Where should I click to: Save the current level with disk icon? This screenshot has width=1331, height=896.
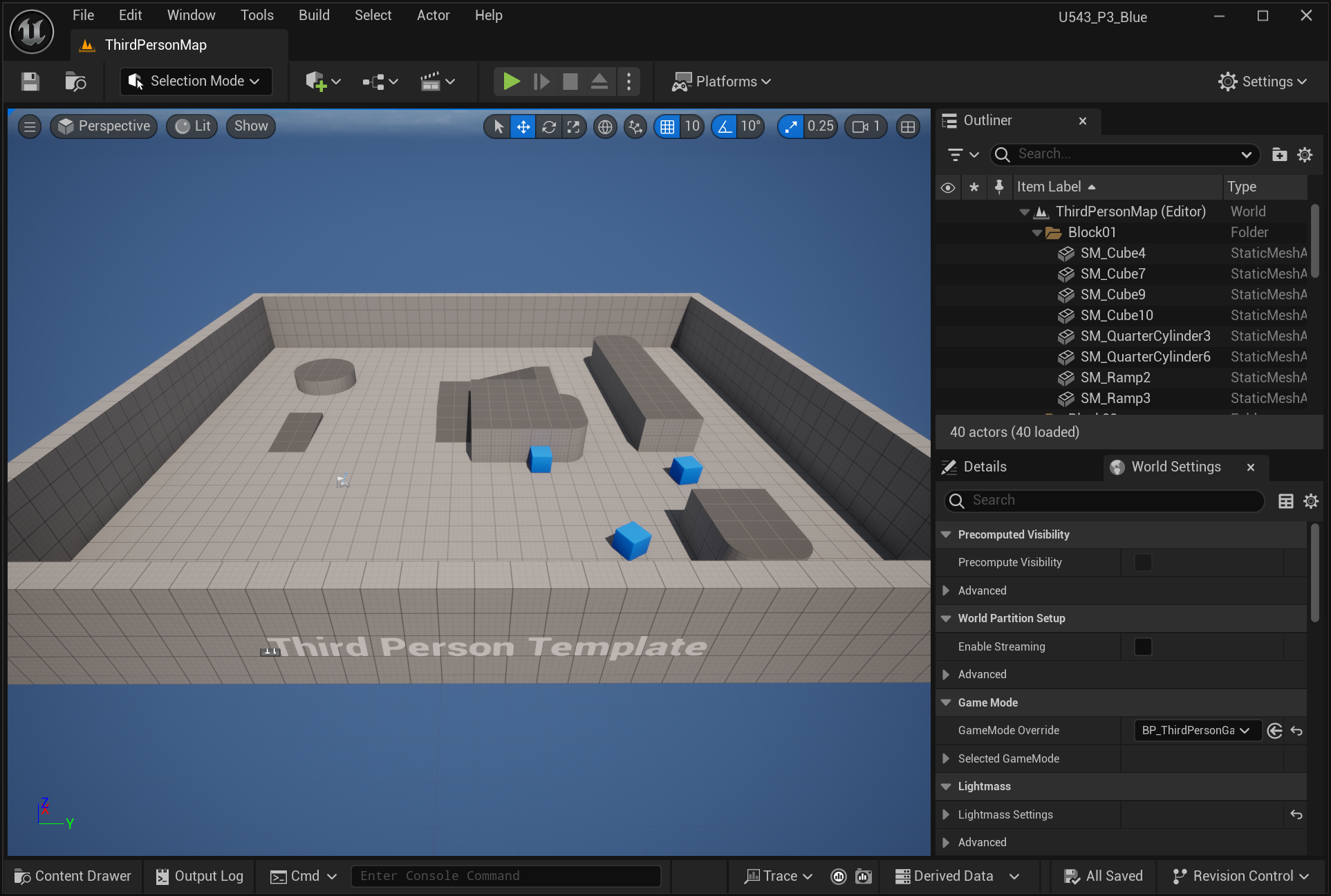tap(30, 82)
